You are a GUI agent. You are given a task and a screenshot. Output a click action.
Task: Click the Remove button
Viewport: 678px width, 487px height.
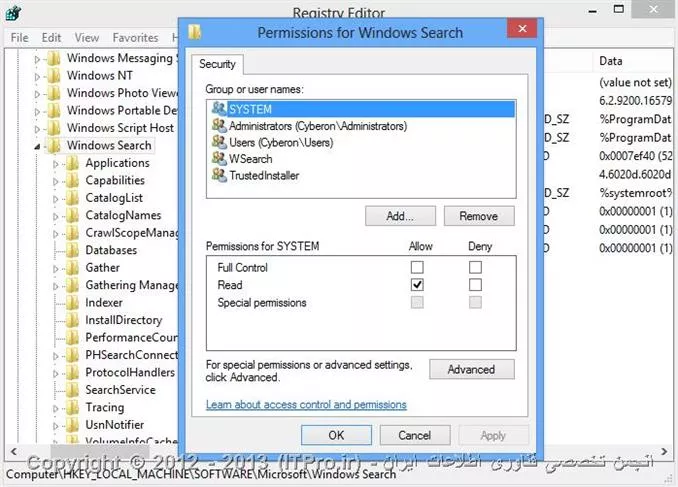pos(479,216)
